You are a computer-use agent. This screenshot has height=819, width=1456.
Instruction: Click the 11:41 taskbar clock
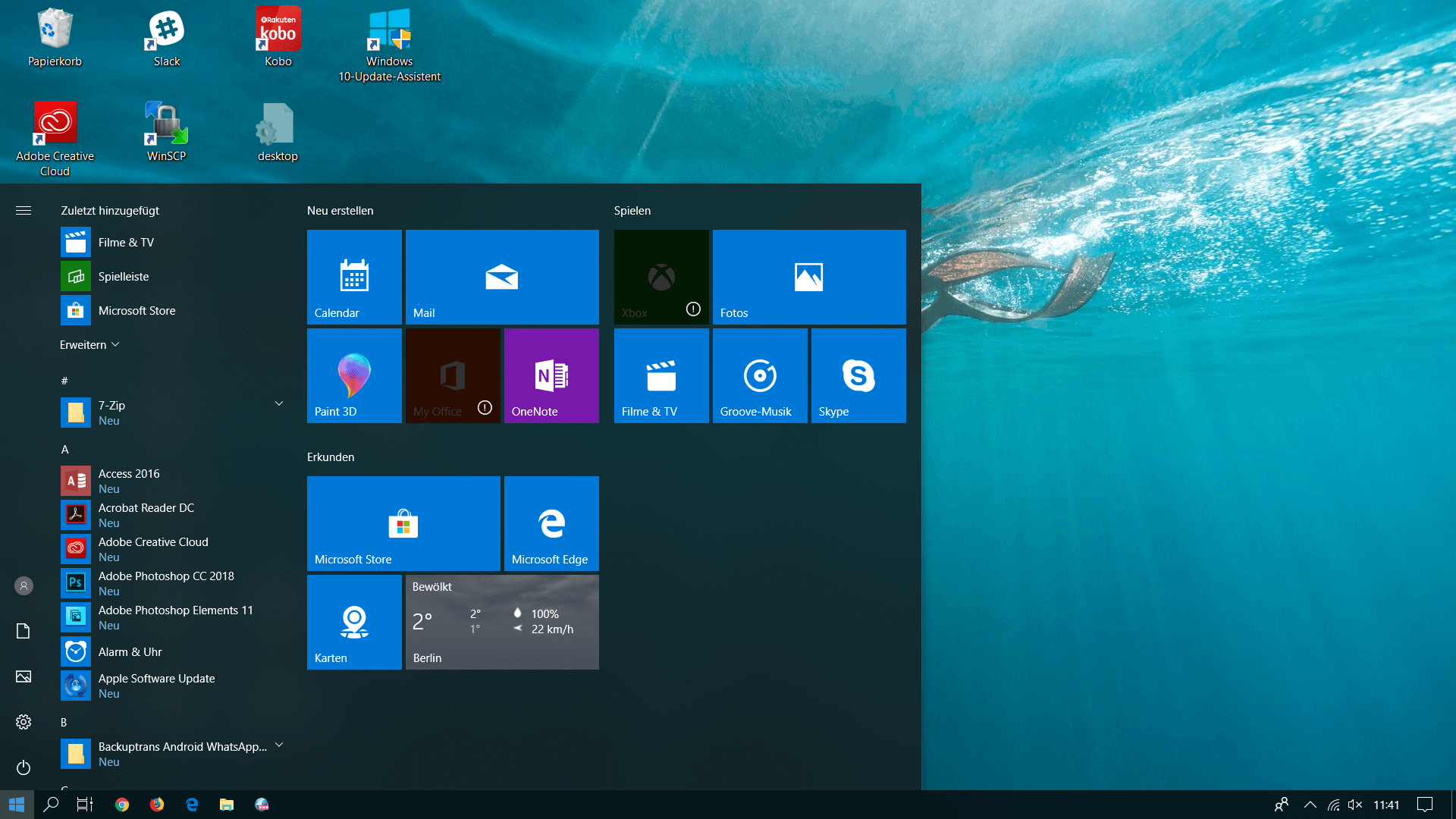[1386, 805]
